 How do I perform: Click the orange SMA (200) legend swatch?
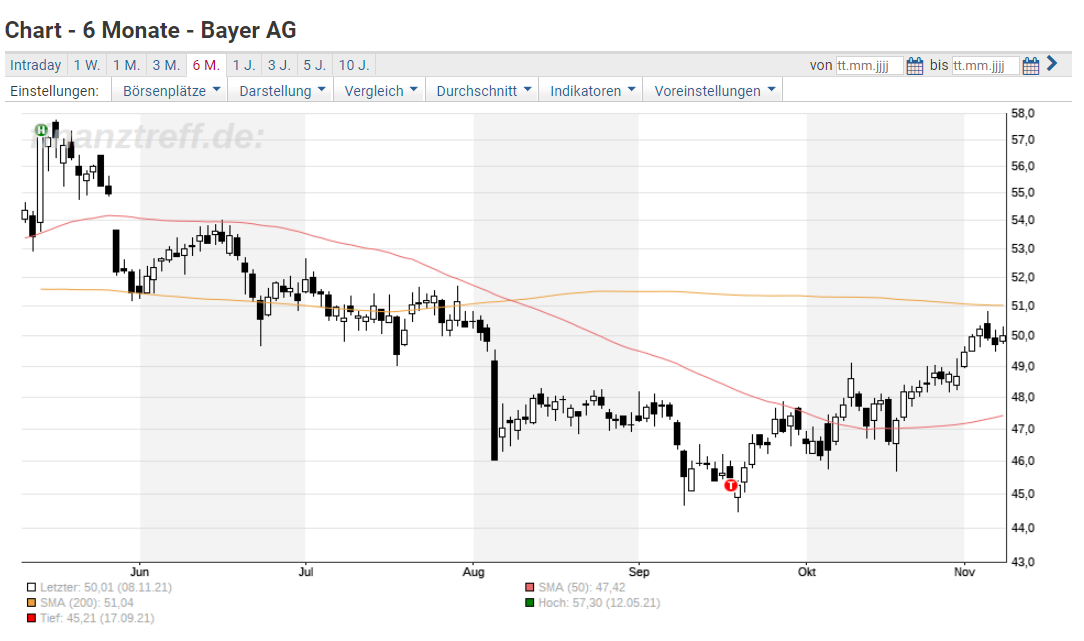click(31, 603)
